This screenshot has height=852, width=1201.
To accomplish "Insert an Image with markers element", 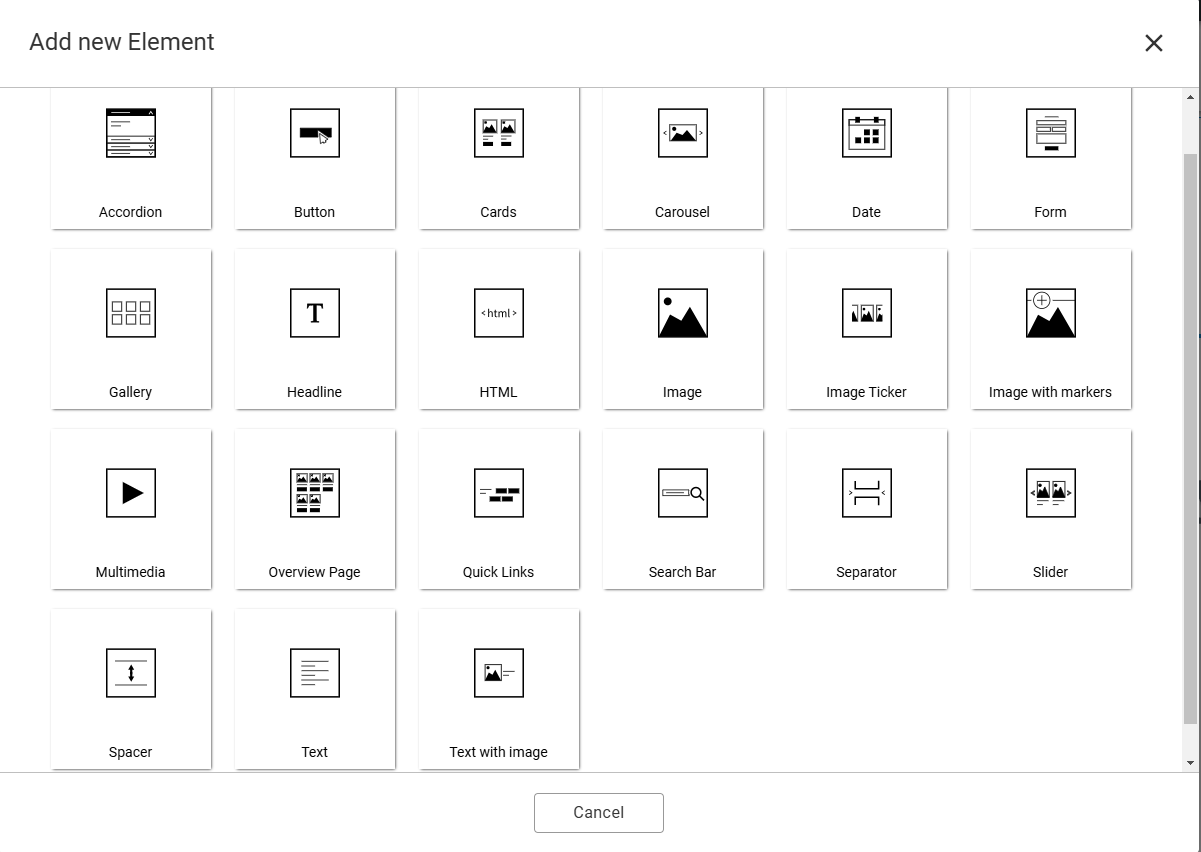I will [x=1051, y=329].
